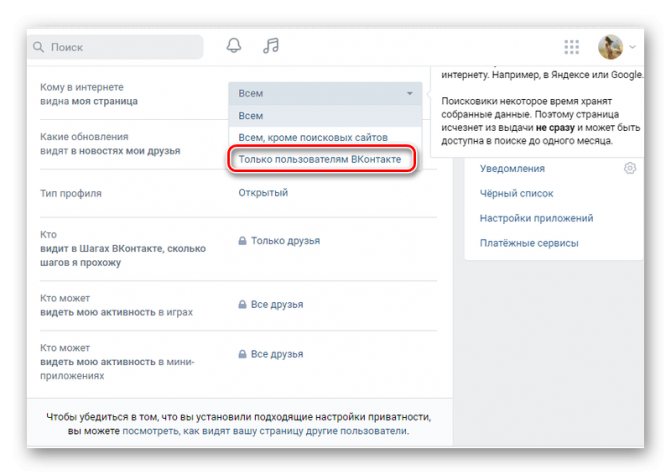Viewport: 671px width, 475px height.
Task: Open the Уведомления settings section
Action: tap(512, 168)
